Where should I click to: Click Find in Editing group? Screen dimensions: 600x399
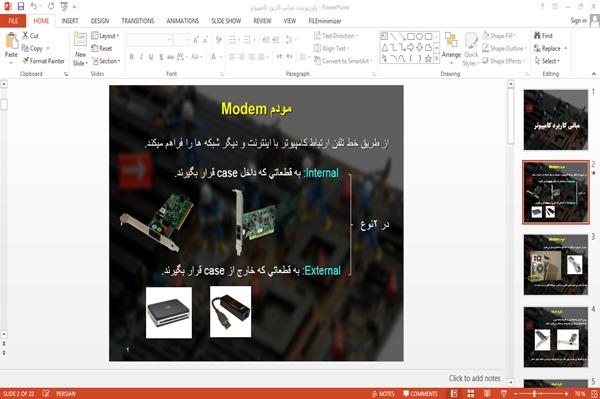[543, 36]
